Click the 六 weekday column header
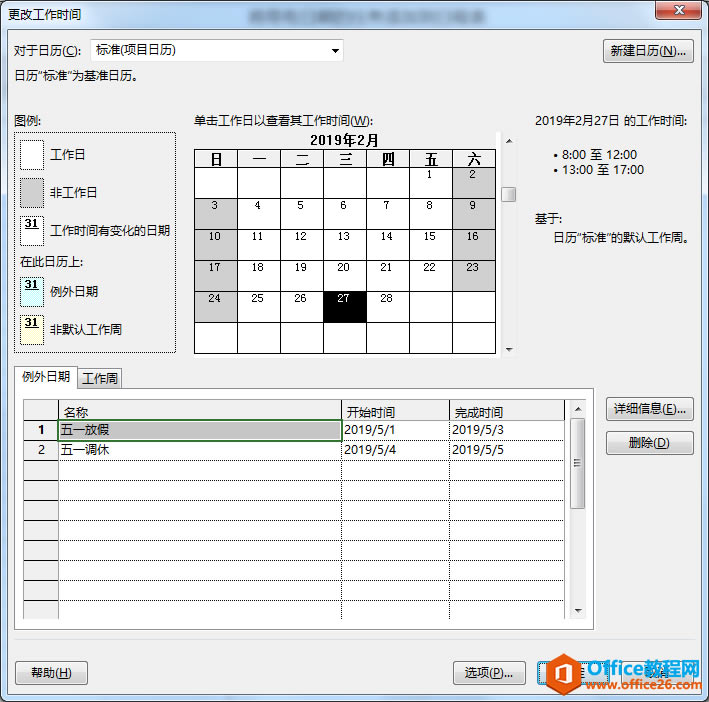The width and height of the screenshot is (709, 702). (x=473, y=159)
